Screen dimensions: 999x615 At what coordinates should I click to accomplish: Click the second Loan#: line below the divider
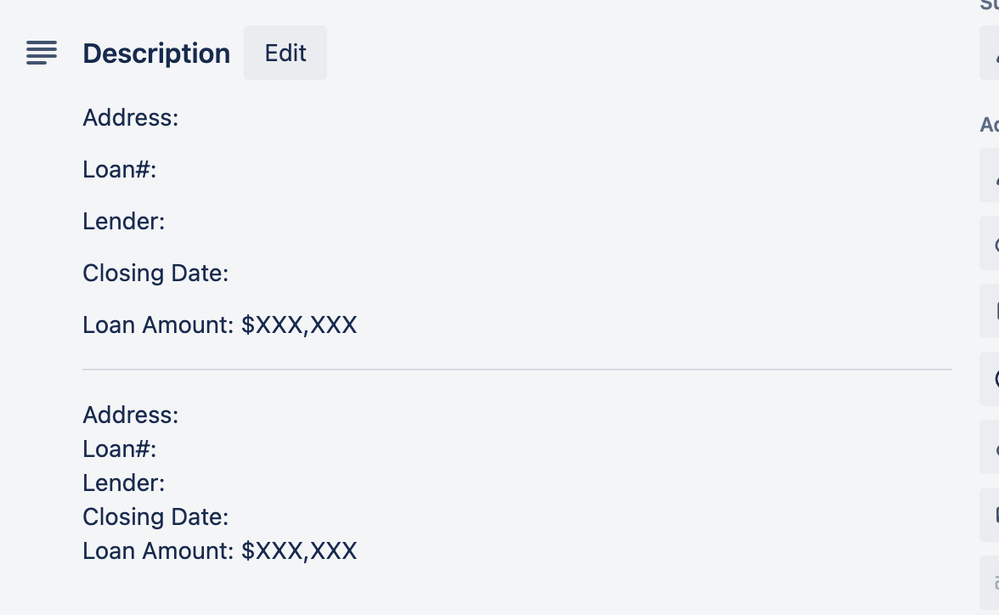tap(119, 449)
